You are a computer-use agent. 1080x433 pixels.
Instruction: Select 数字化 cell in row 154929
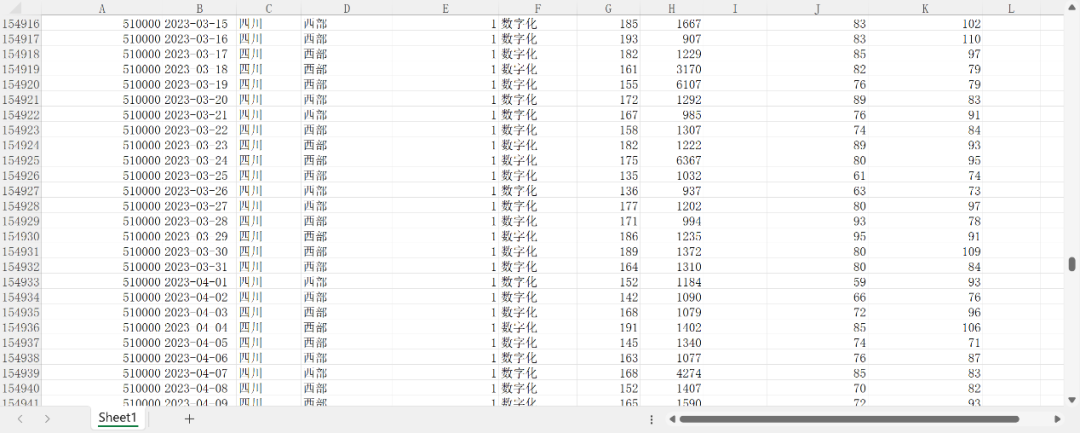[538, 221]
